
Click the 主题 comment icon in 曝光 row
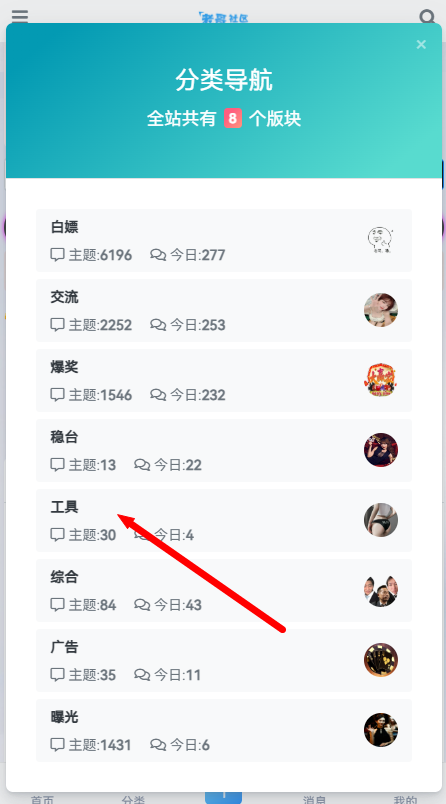[57, 745]
